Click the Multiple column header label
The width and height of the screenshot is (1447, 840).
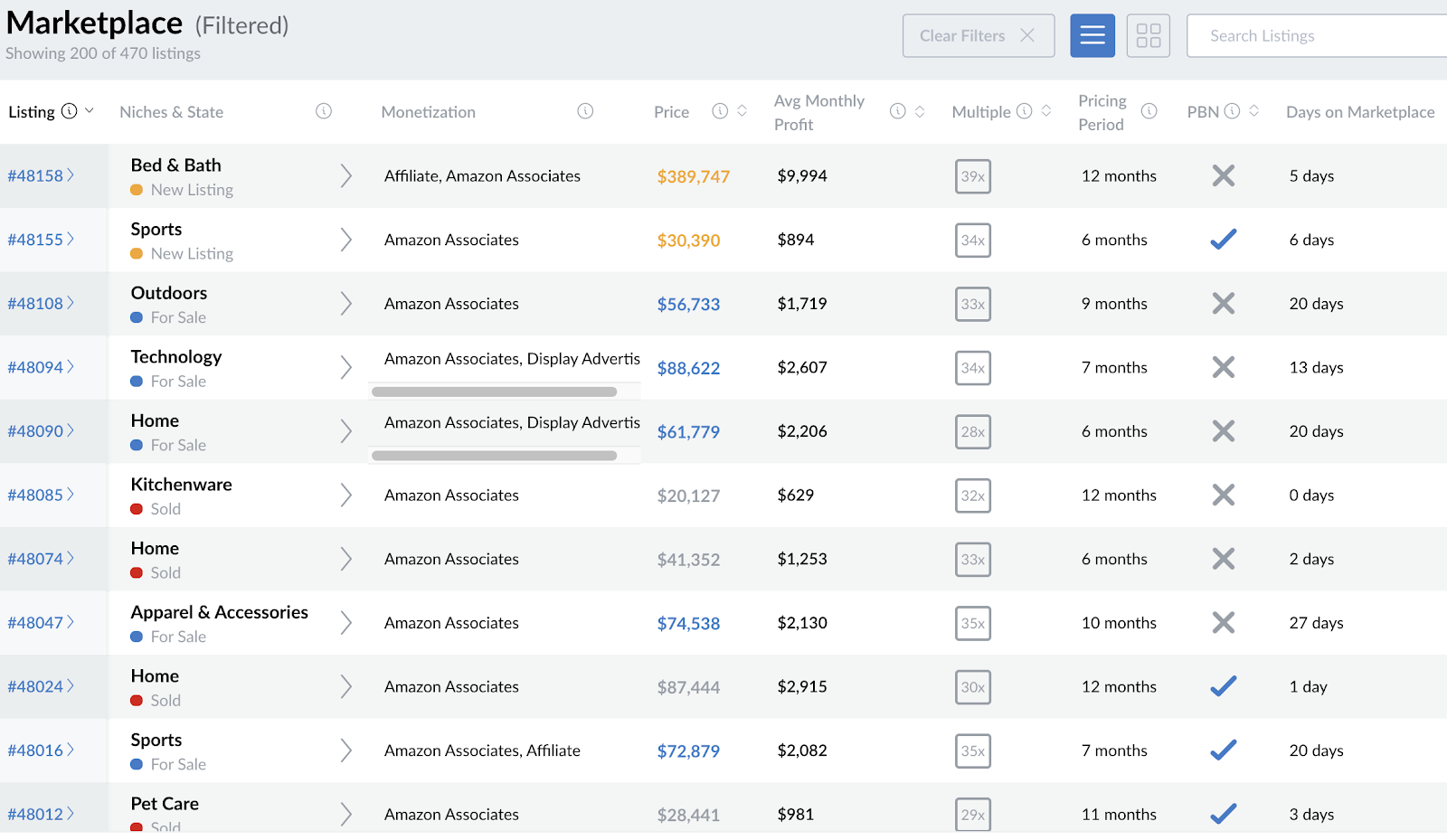pyautogui.click(x=980, y=112)
